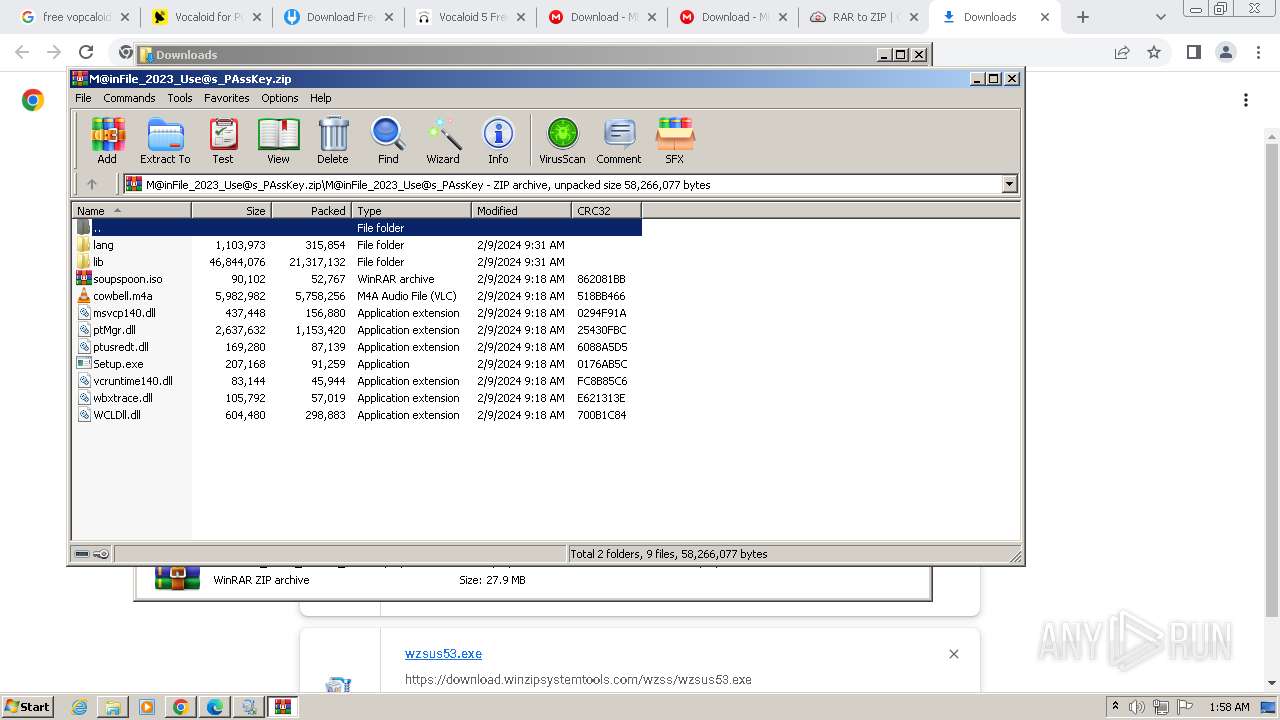The image size is (1280, 720).
Task: Share this page icon in Chrome
Action: 1122,53
